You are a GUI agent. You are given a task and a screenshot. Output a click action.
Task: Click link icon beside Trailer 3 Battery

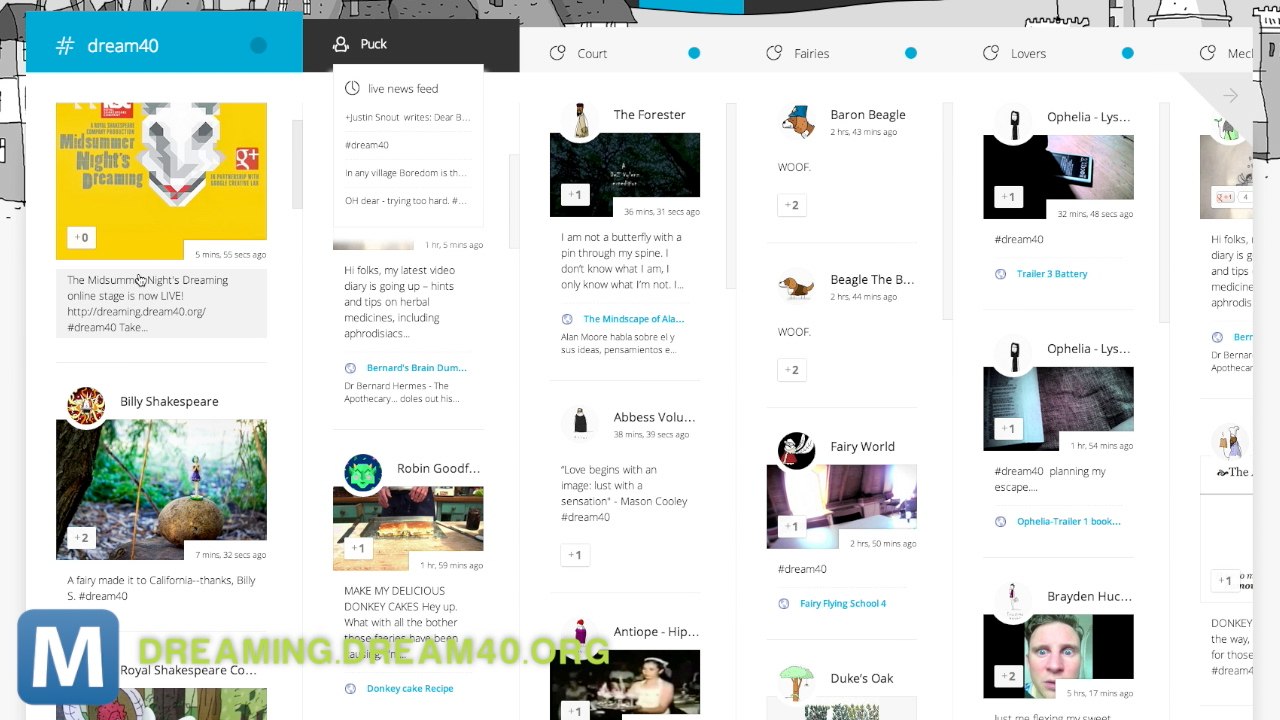pos(1001,274)
